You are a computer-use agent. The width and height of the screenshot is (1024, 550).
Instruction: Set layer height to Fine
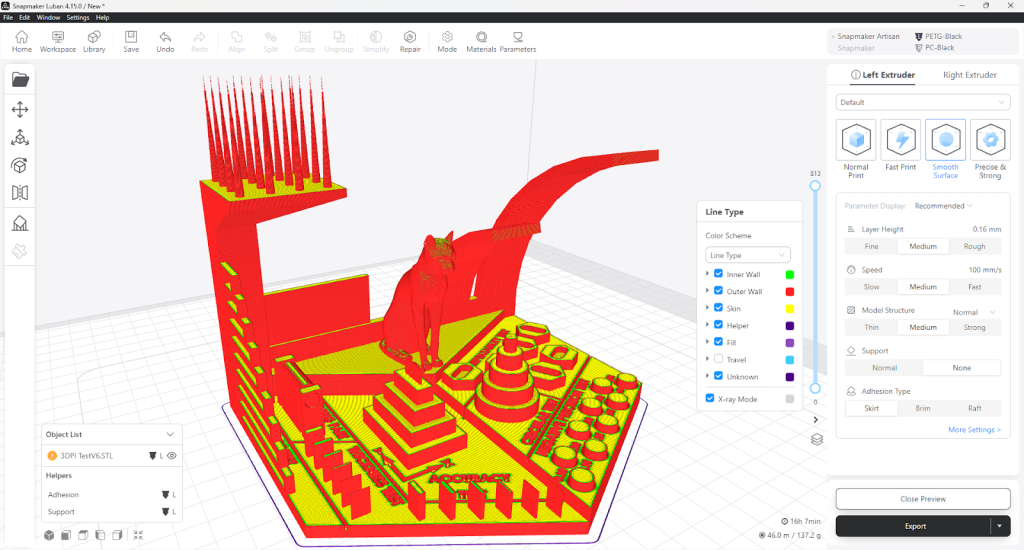tap(871, 246)
